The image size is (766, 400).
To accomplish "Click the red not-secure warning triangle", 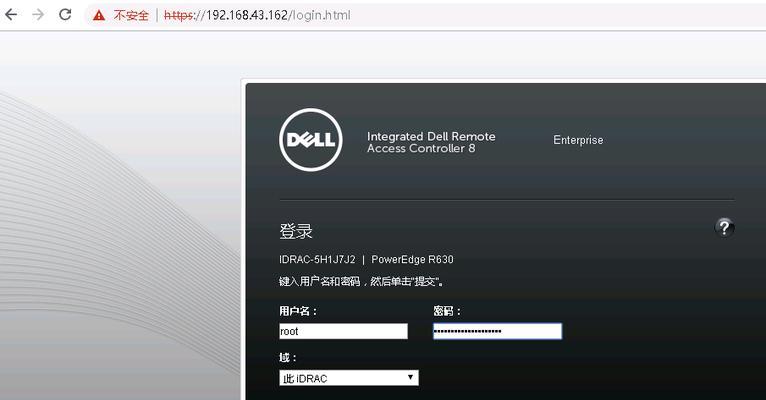I will coord(99,16).
